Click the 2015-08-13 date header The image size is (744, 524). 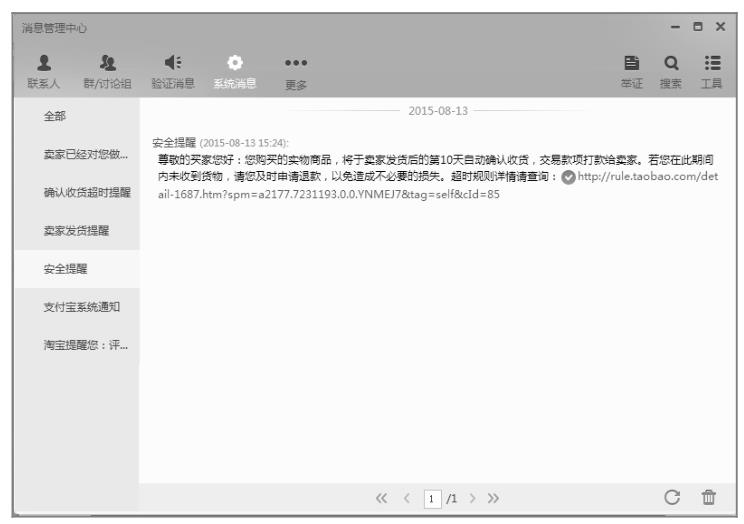438,111
